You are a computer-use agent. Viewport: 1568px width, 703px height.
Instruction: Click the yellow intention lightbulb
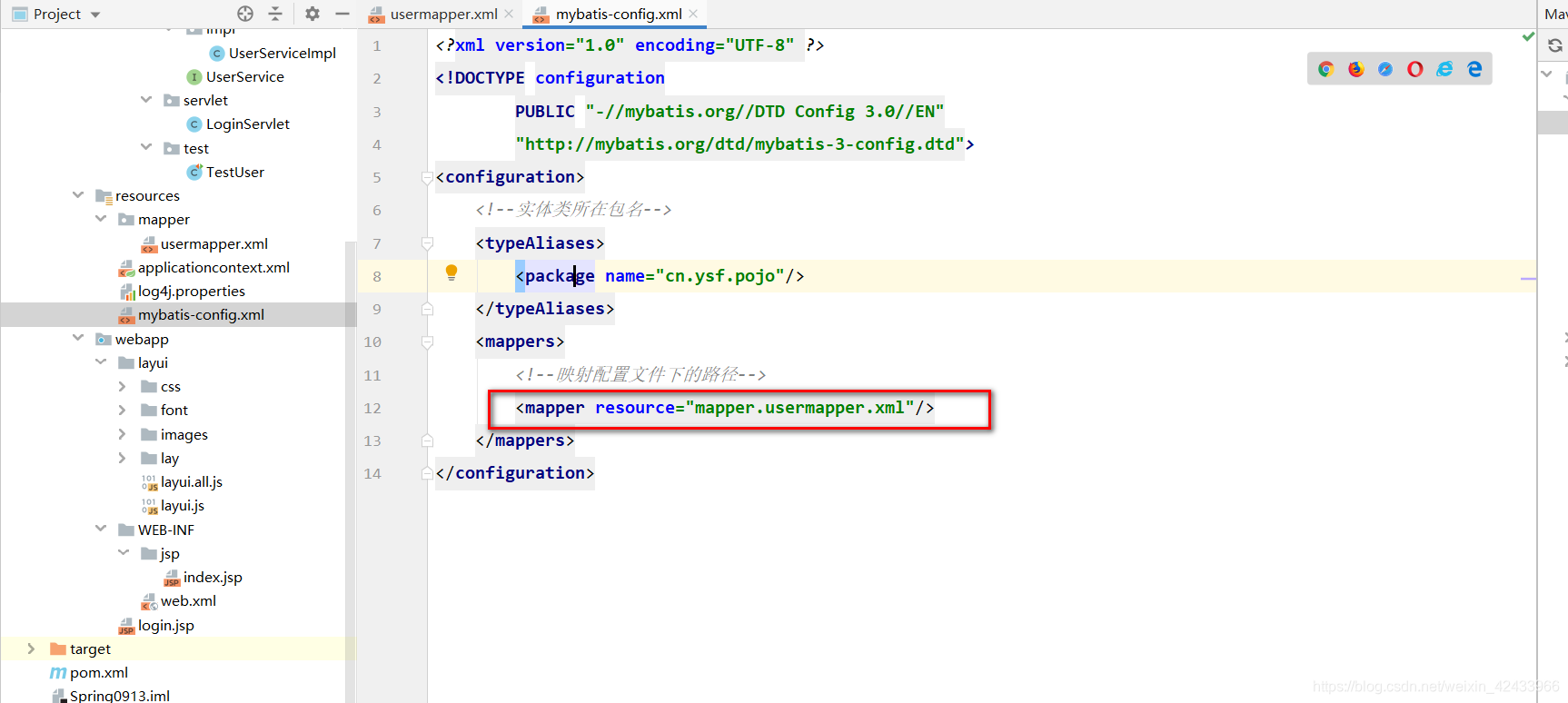452,272
